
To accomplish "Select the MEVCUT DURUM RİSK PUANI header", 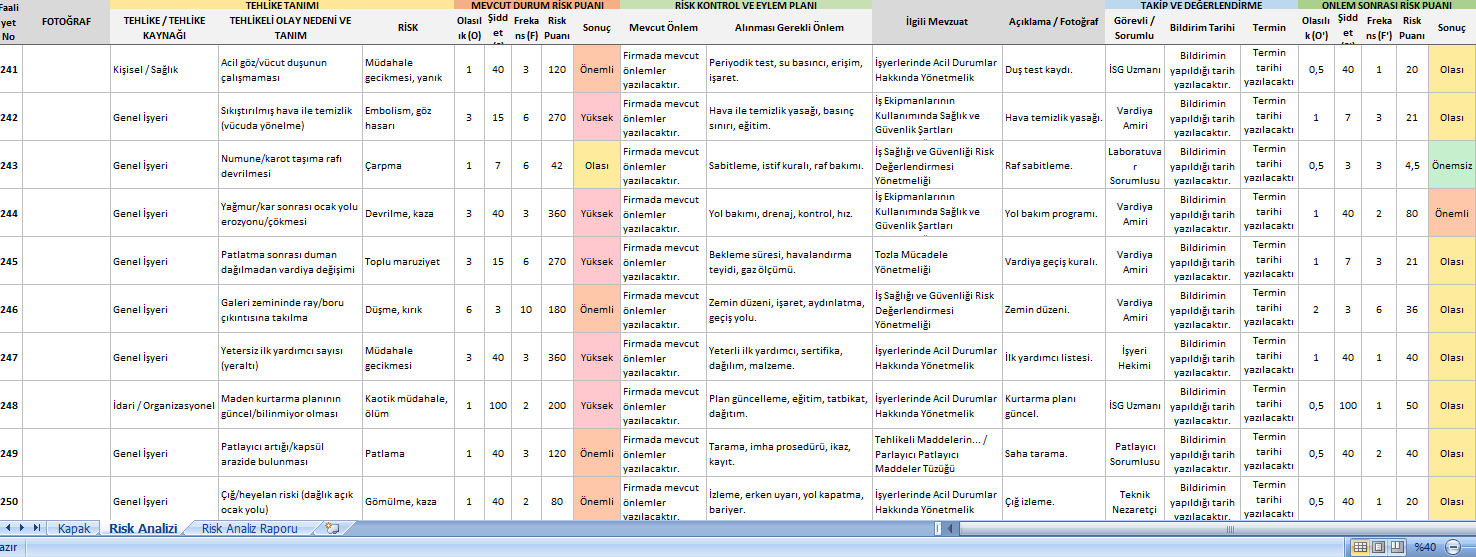I will pos(536,5).
